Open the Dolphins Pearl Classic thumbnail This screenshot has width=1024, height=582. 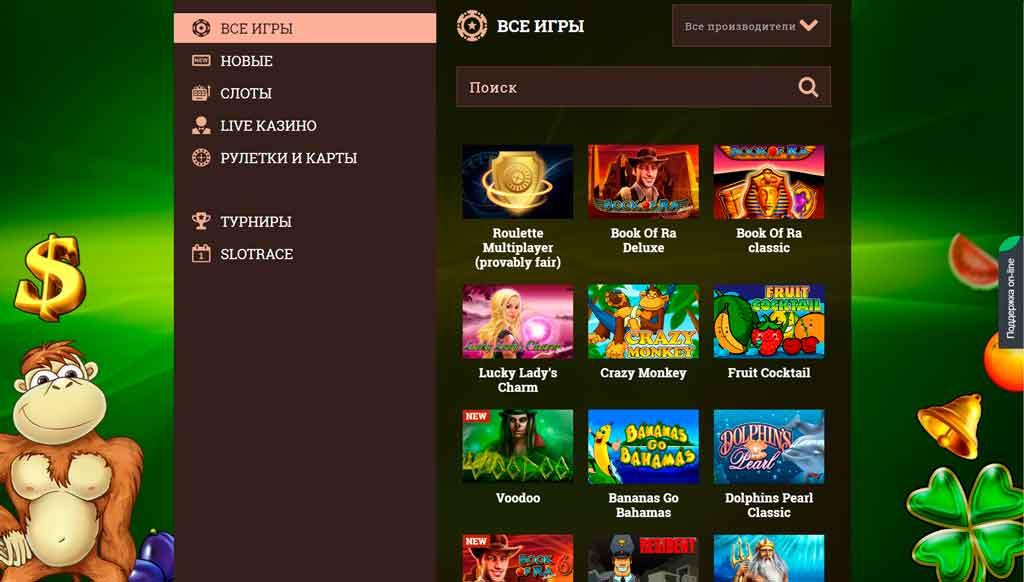tap(768, 446)
